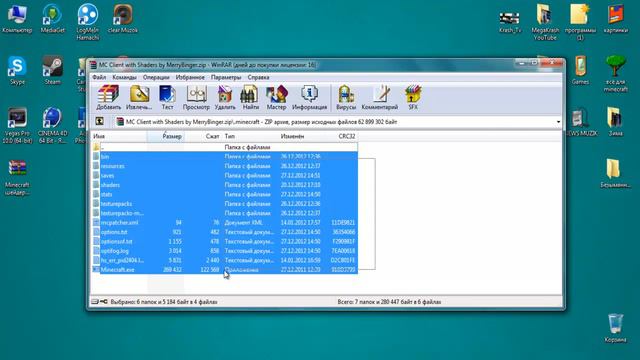Select the texturepacks-m... folder row
The height and width of the screenshot is (360, 640).
pos(225,213)
